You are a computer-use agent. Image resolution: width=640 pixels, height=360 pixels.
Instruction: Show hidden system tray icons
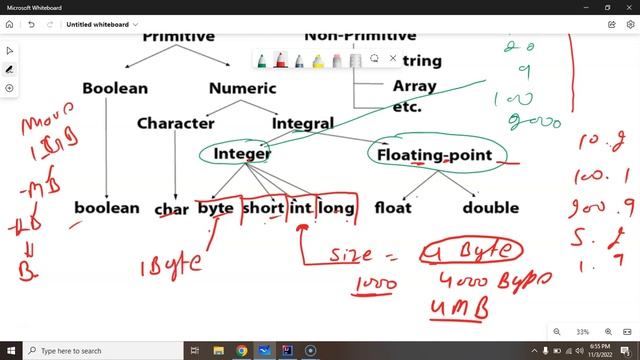[534, 351]
